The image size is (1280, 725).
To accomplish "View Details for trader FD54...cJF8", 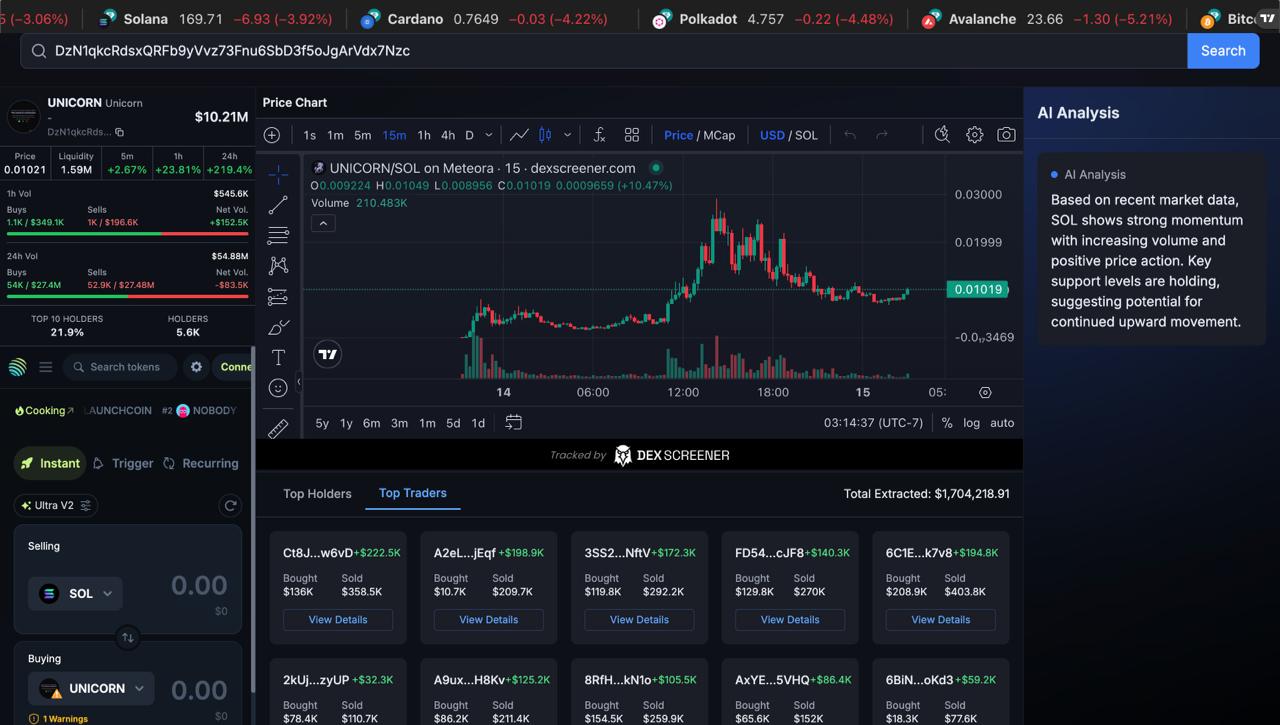I will [x=790, y=620].
